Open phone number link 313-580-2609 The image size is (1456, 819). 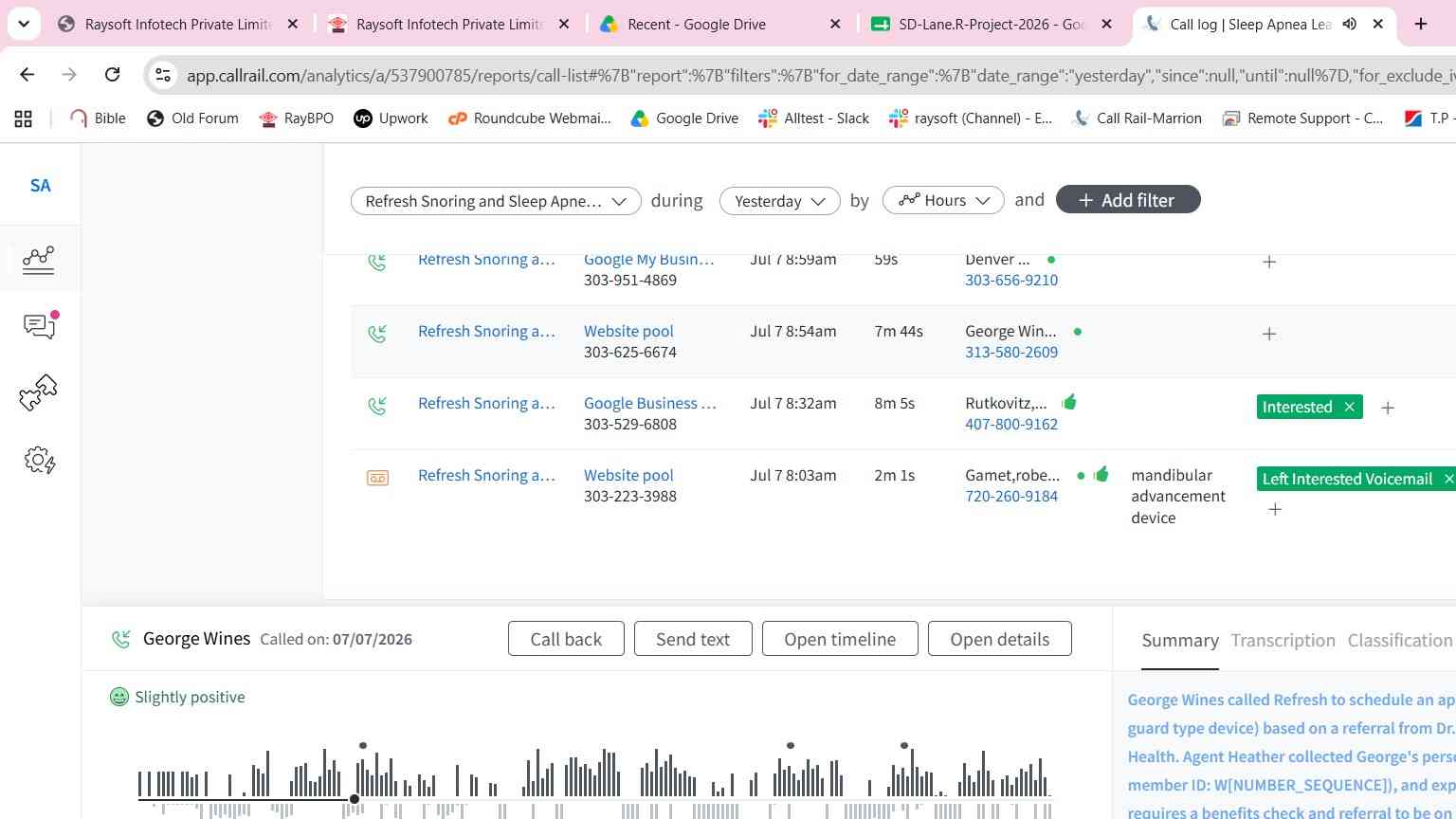1011,352
